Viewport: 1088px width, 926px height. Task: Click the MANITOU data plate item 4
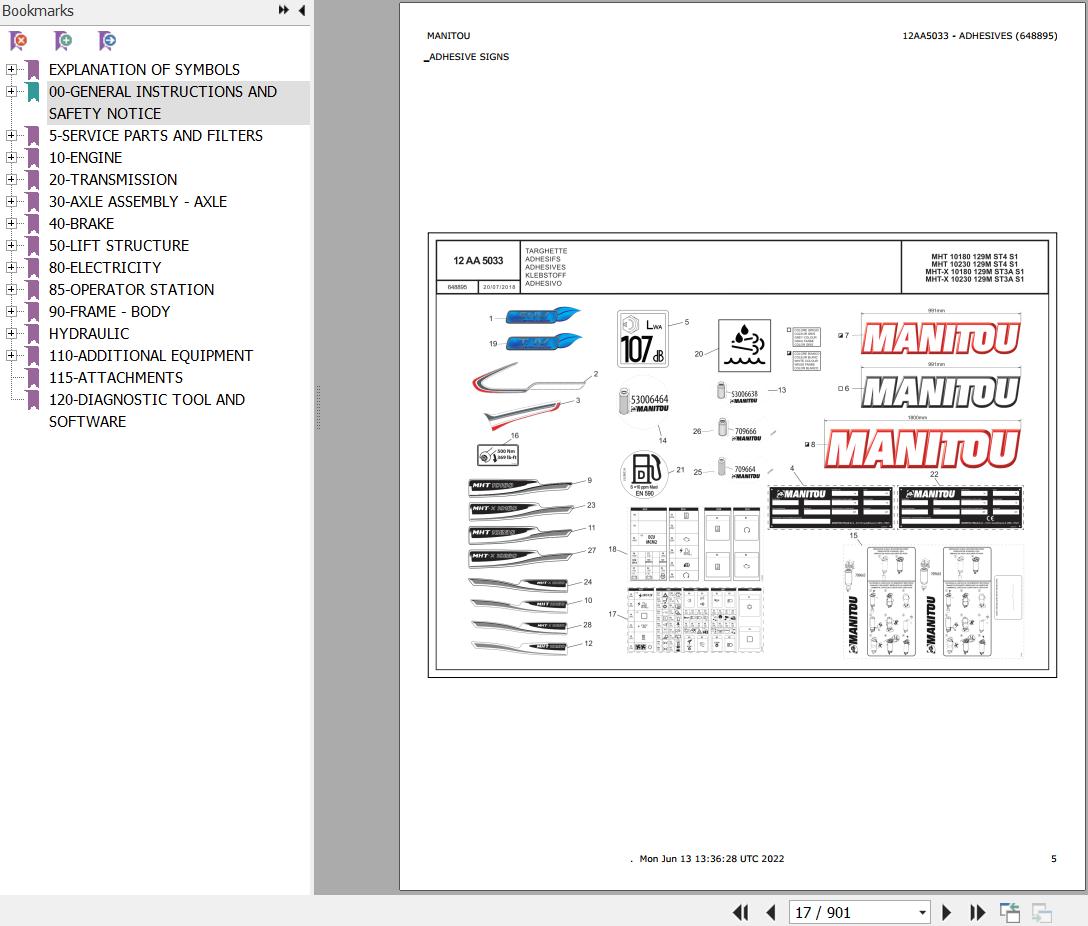[x=831, y=508]
